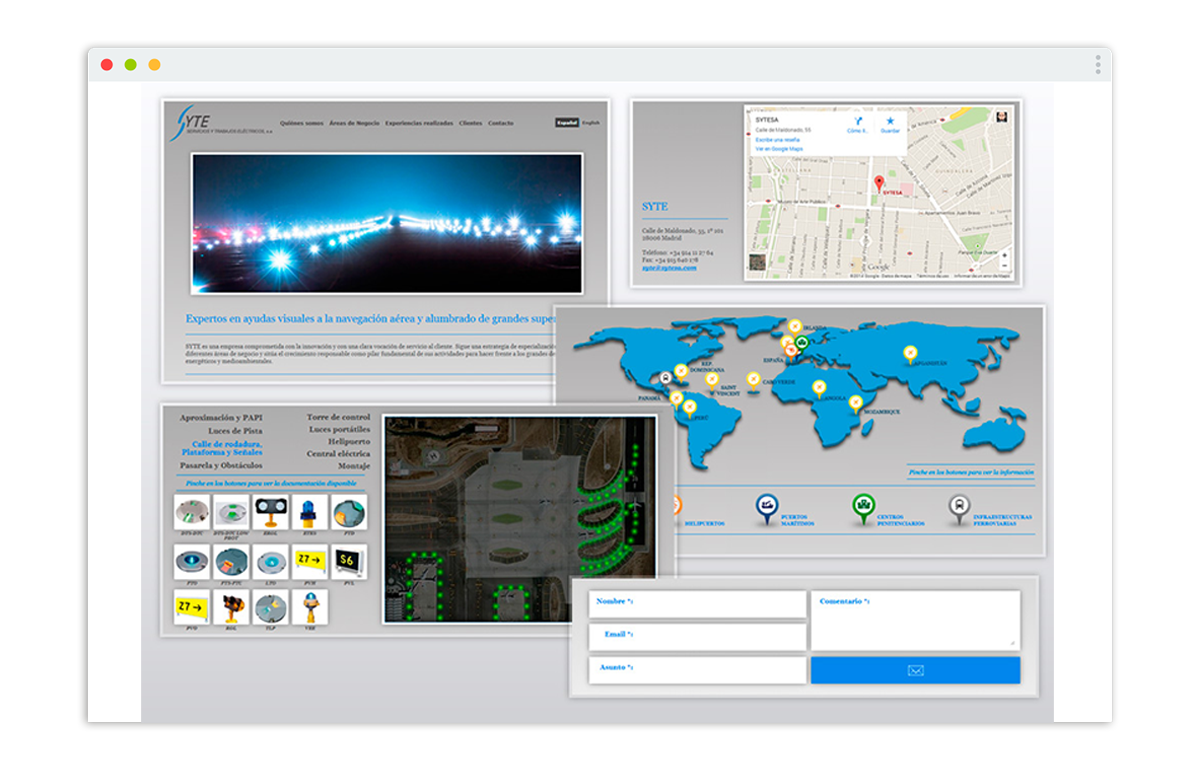Click the Puertos Marítimos blue pin icon
Screen dimensions: 1199x780
(767, 508)
